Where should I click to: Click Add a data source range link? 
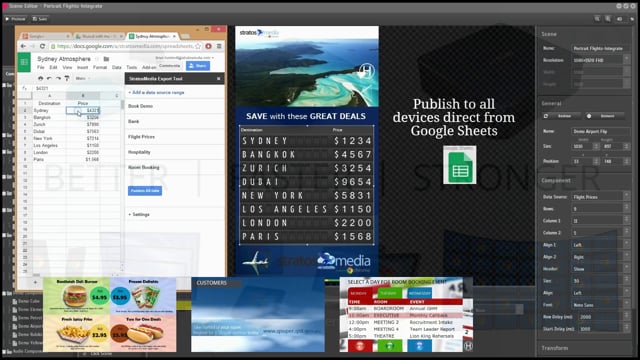(156, 93)
